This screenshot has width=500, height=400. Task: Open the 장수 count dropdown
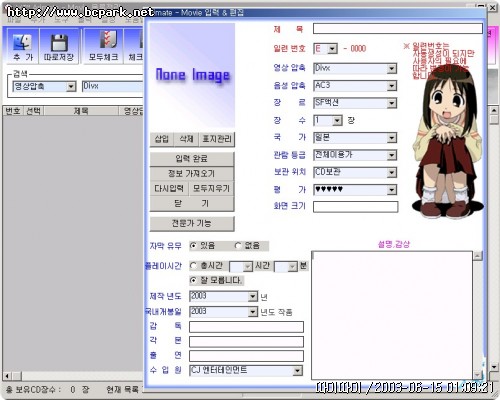(337, 121)
